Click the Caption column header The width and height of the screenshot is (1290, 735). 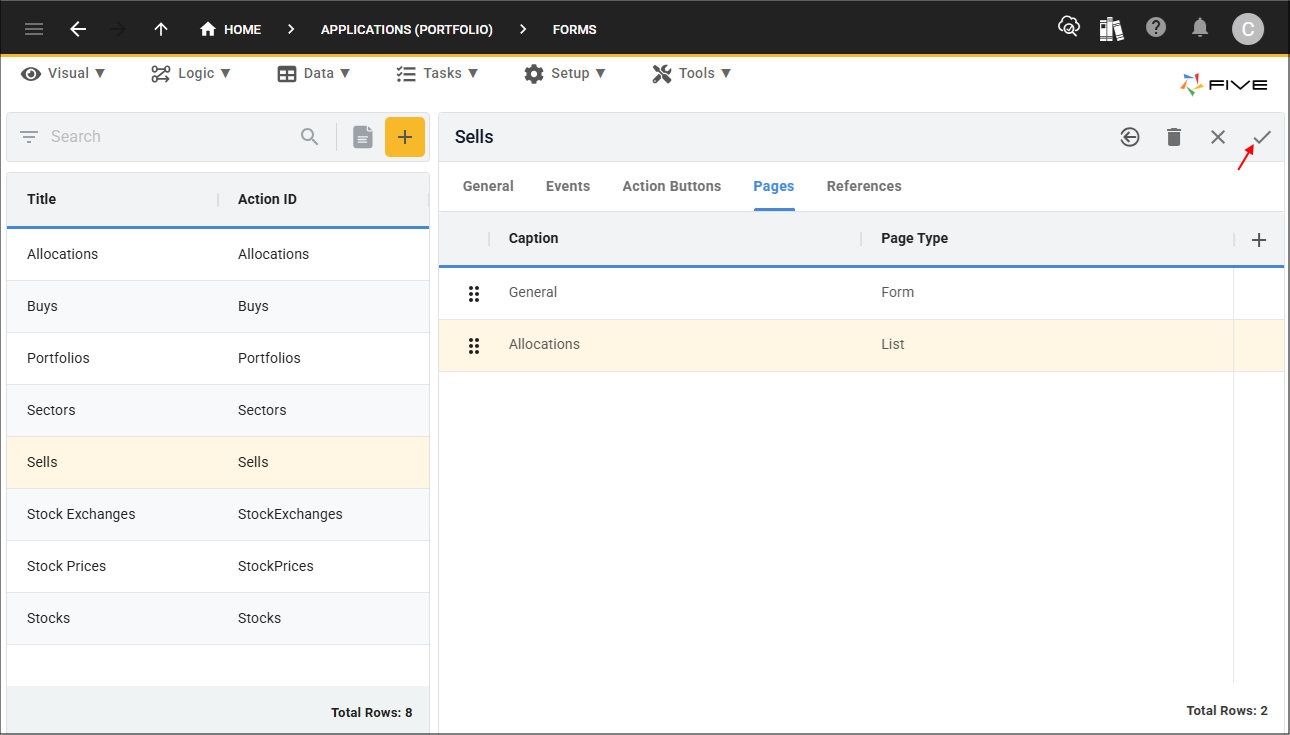click(534, 238)
